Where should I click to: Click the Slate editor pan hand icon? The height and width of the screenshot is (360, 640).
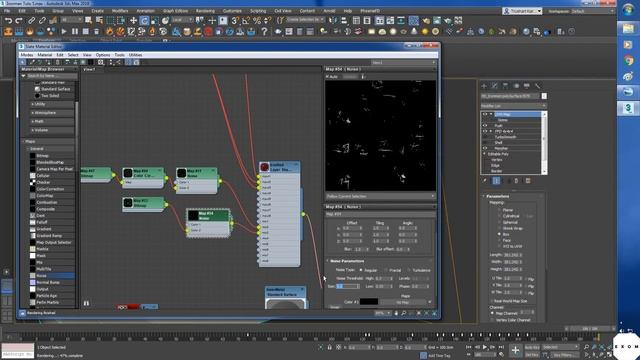point(396,313)
